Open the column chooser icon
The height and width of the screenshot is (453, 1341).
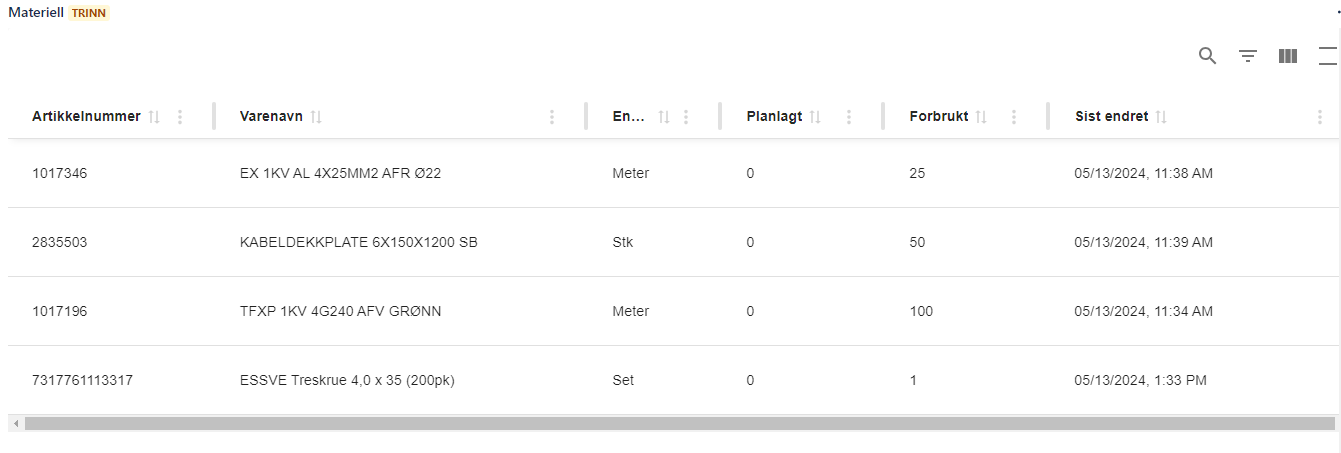[1288, 56]
